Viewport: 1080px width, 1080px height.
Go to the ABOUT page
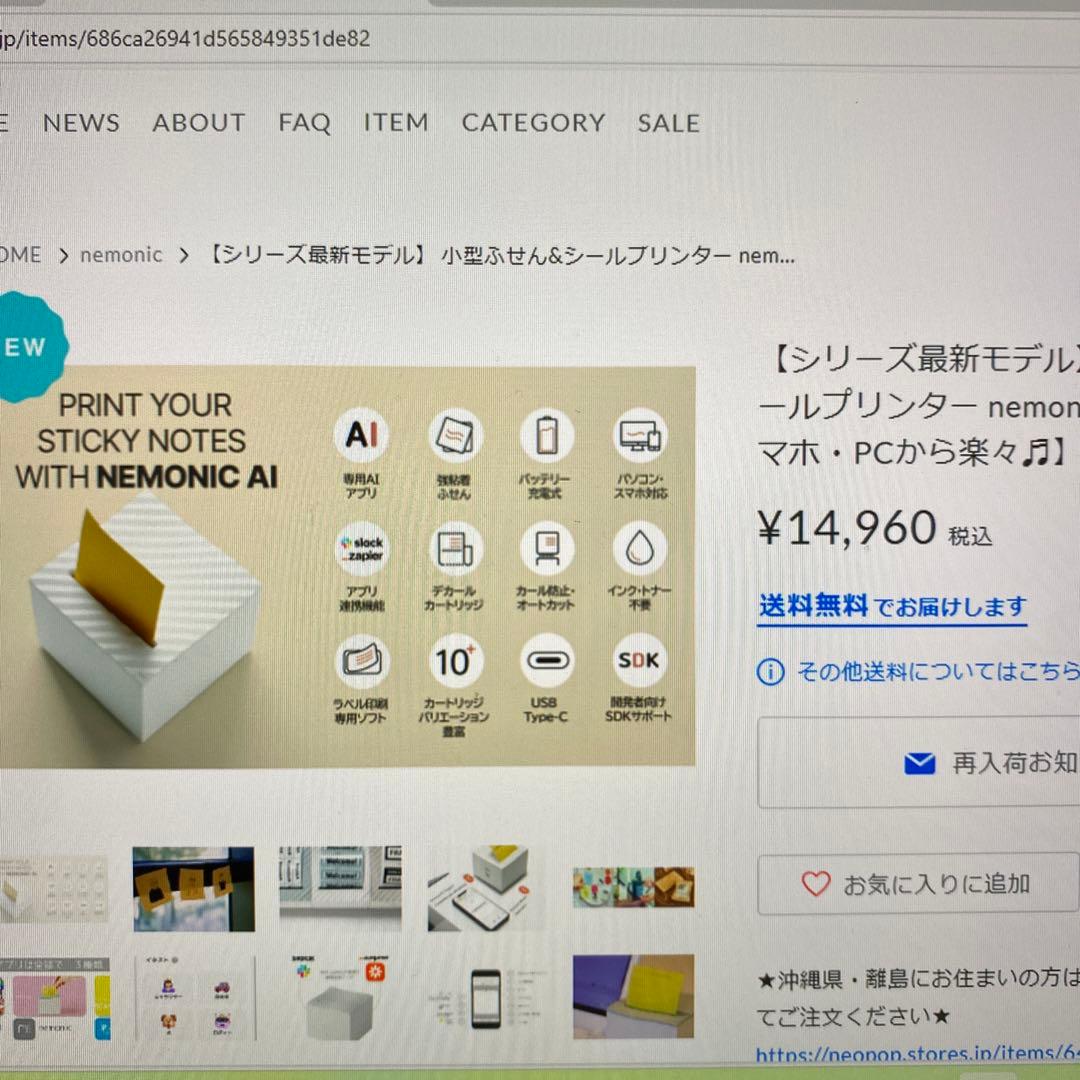[x=199, y=123]
